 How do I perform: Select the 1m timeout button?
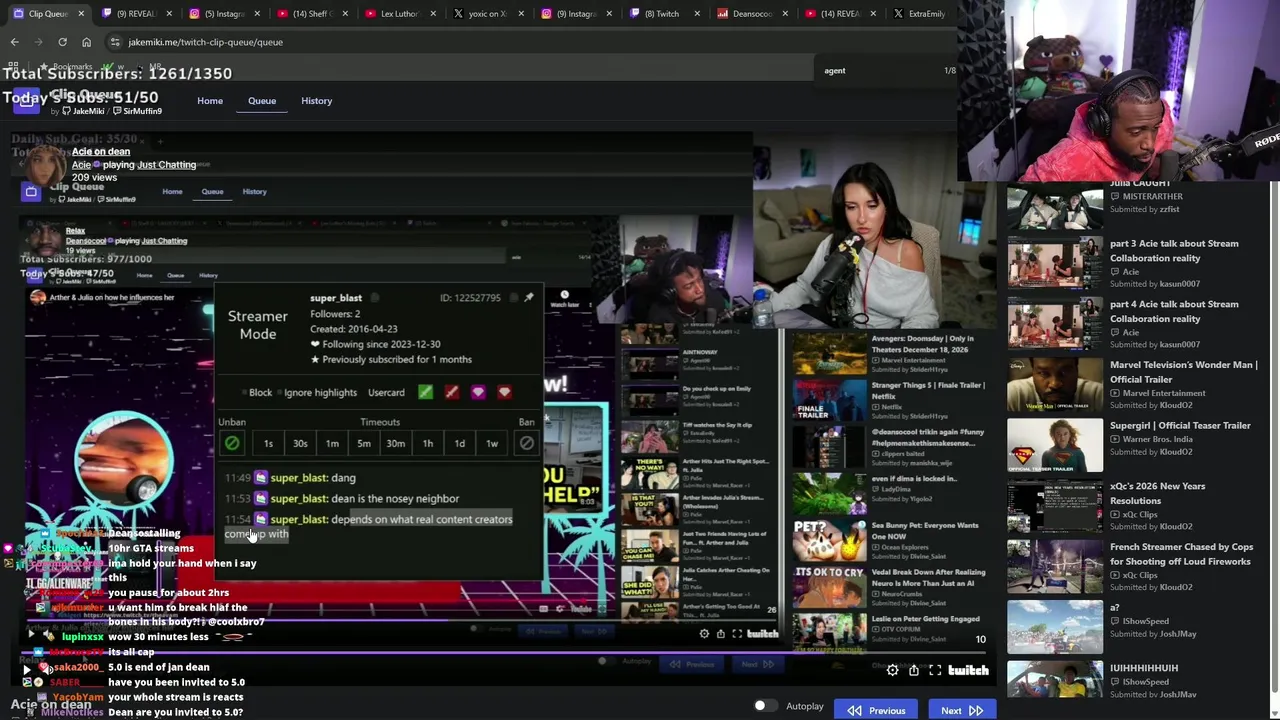pos(332,443)
